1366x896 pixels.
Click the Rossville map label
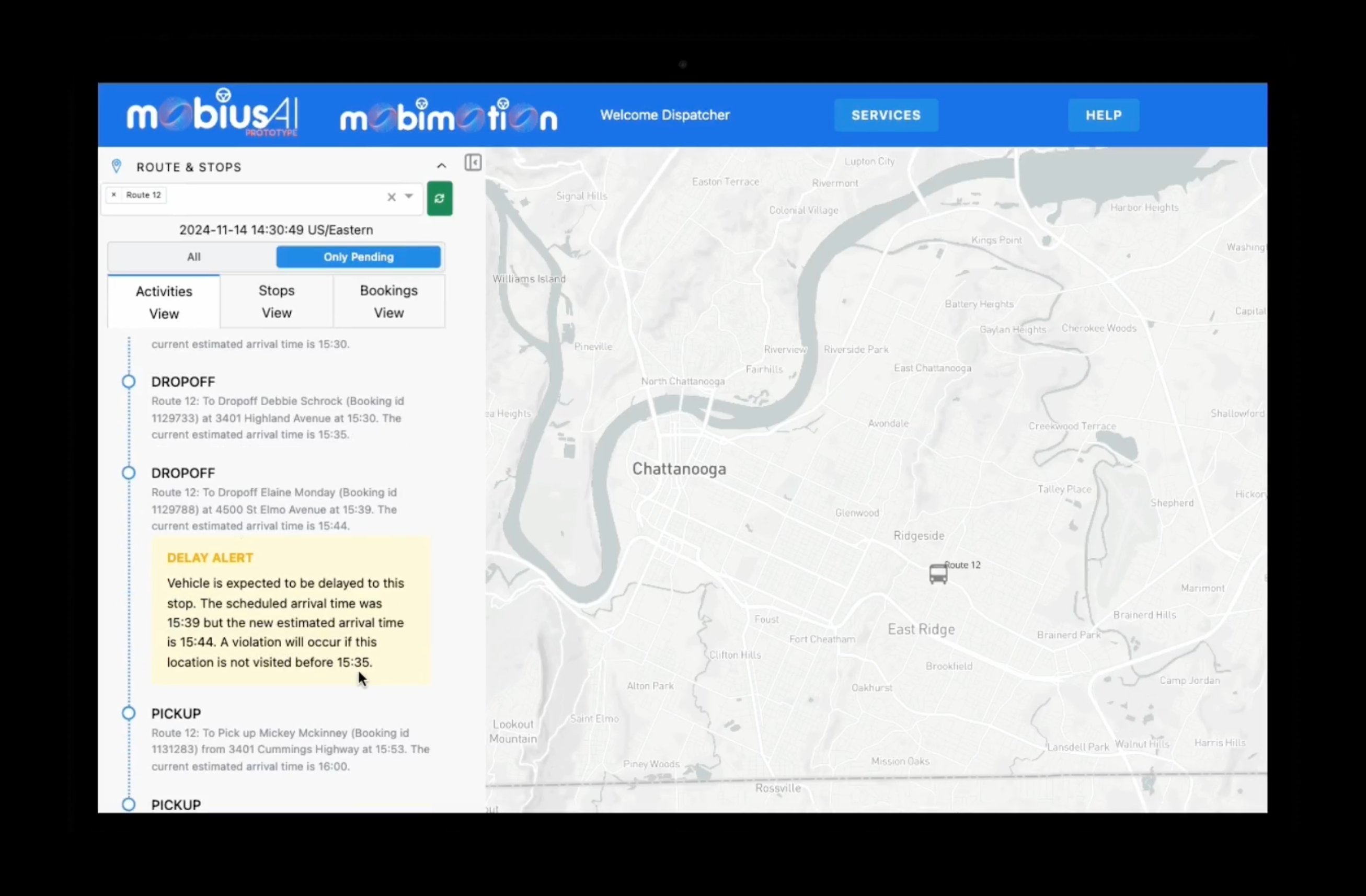click(x=778, y=788)
